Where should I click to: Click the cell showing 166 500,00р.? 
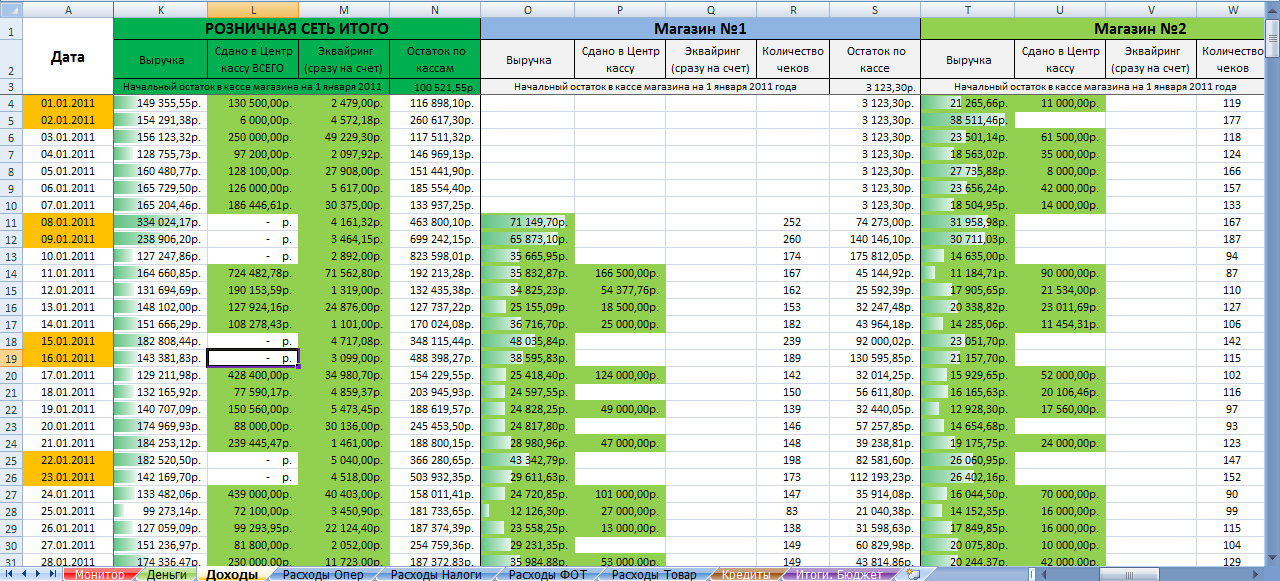[x=620, y=274]
